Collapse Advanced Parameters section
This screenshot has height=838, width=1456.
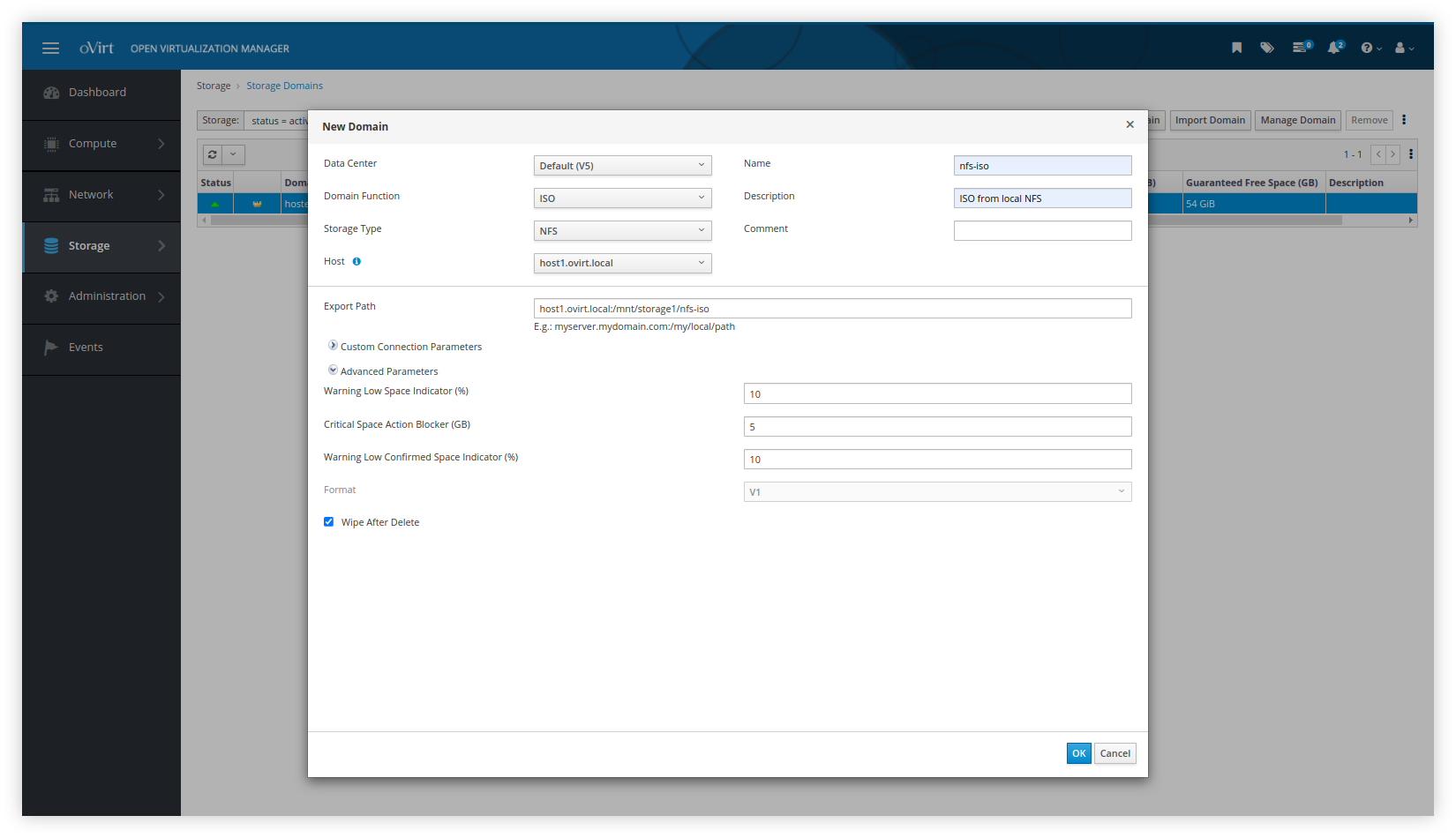[333, 370]
